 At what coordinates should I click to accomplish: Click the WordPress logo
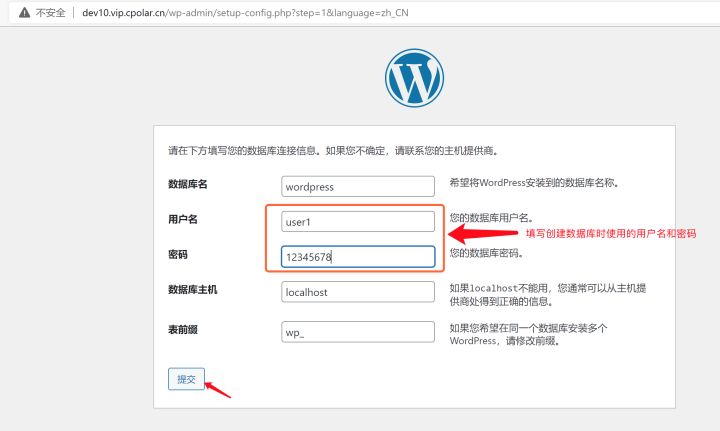coord(414,78)
